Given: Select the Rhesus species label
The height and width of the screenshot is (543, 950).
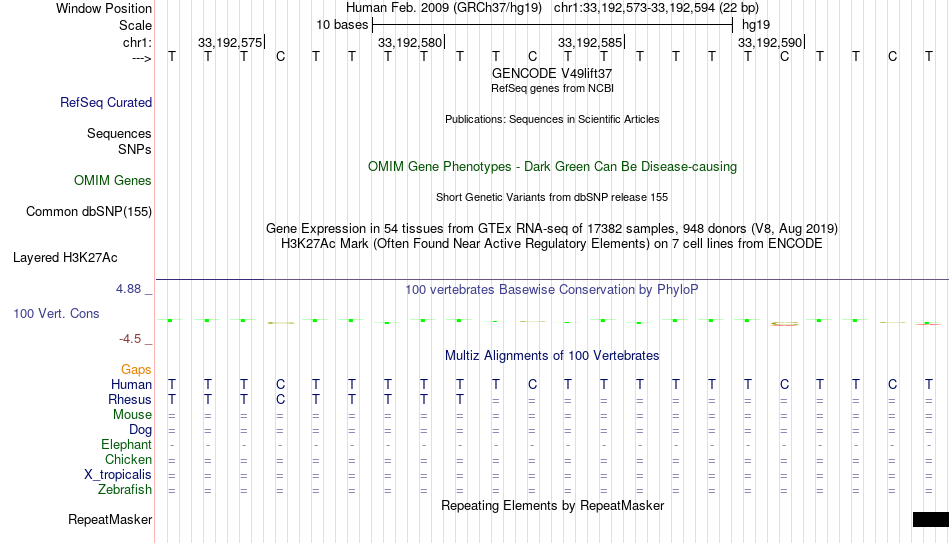Looking at the screenshot, I should click(x=130, y=399).
